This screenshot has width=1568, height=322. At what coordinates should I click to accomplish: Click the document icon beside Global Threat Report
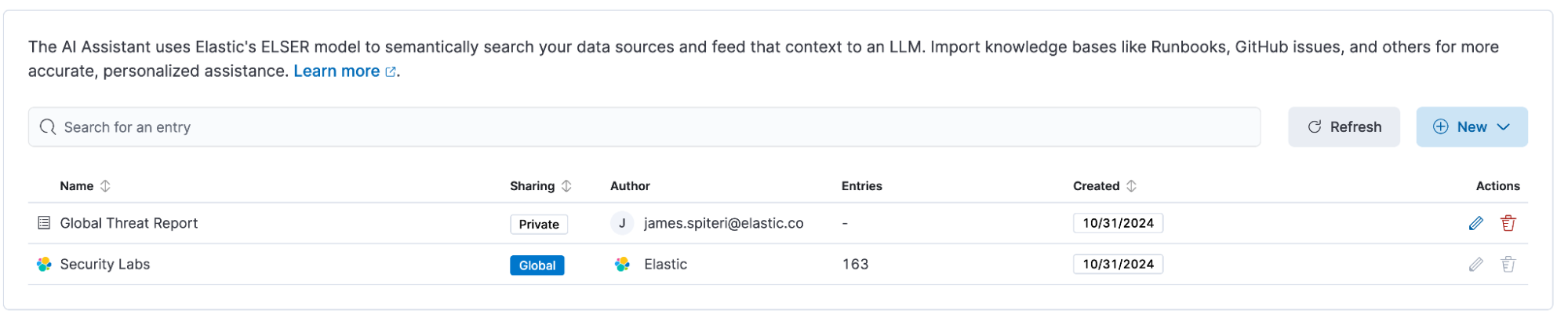[x=44, y=223]
